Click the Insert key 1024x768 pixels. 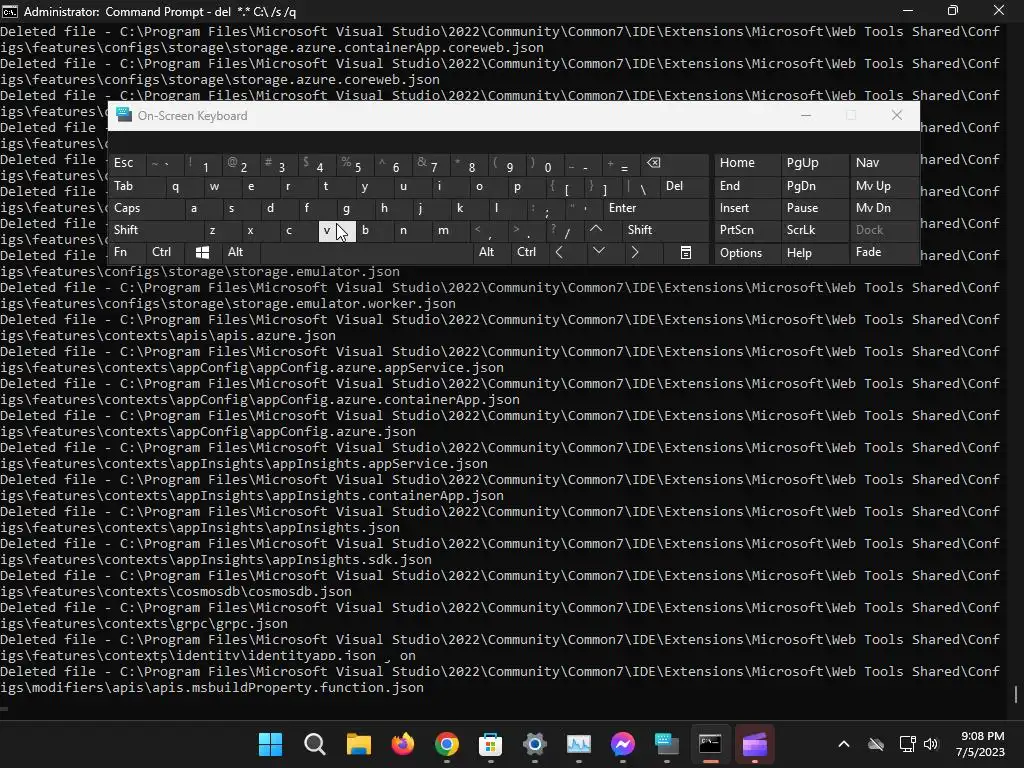[746, 208]
